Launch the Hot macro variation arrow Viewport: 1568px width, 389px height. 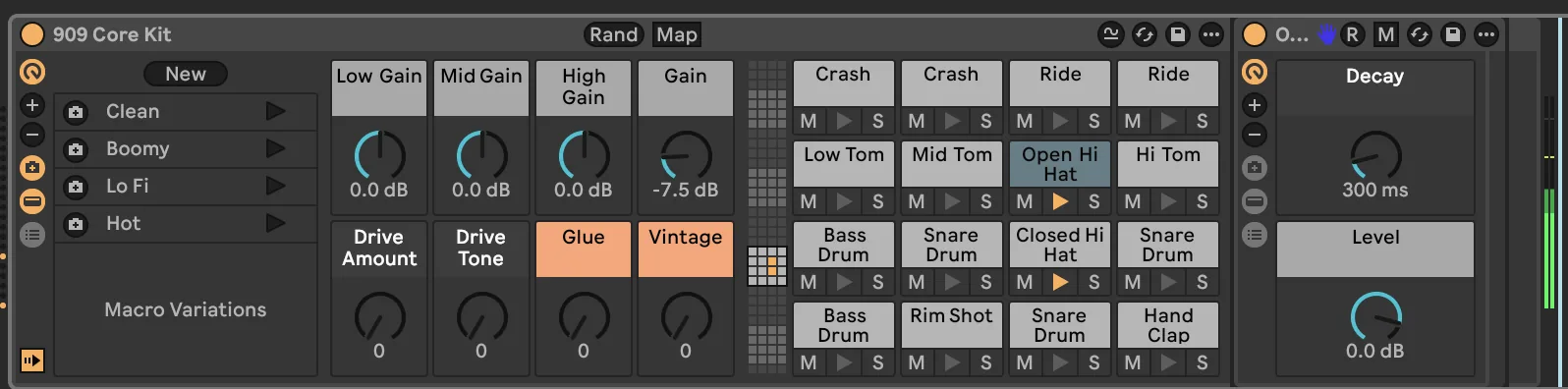click(276, 223)
